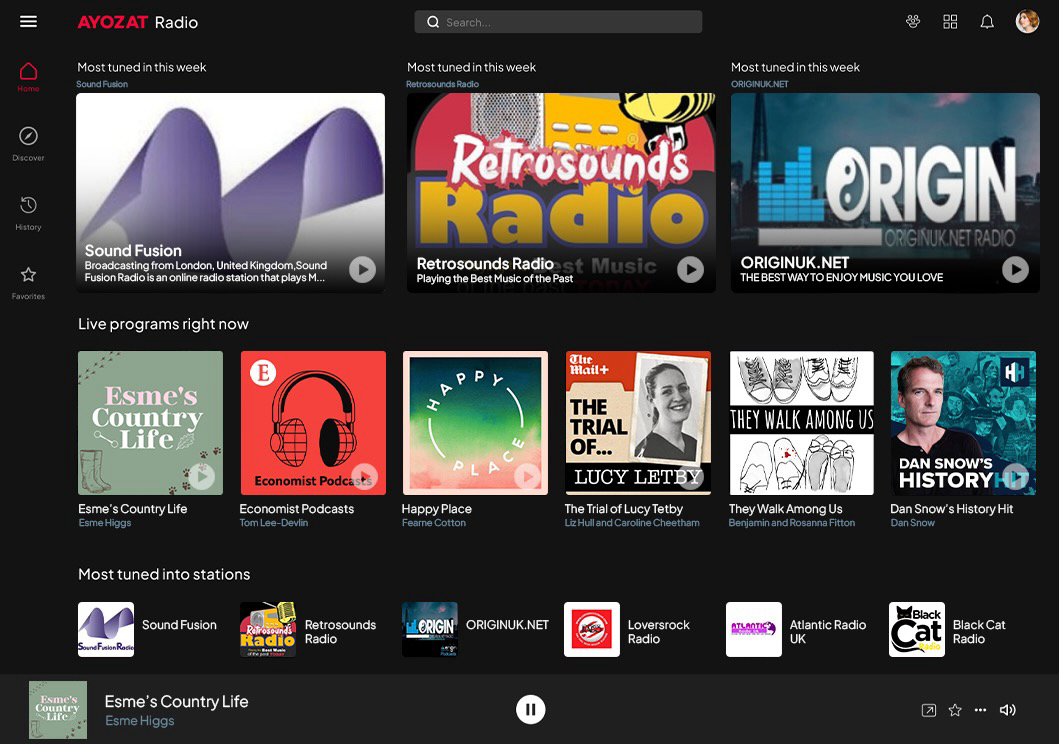Click the search magnifier icon
The height and width of the screenshot is (744, 1059).
click(433, 22)
